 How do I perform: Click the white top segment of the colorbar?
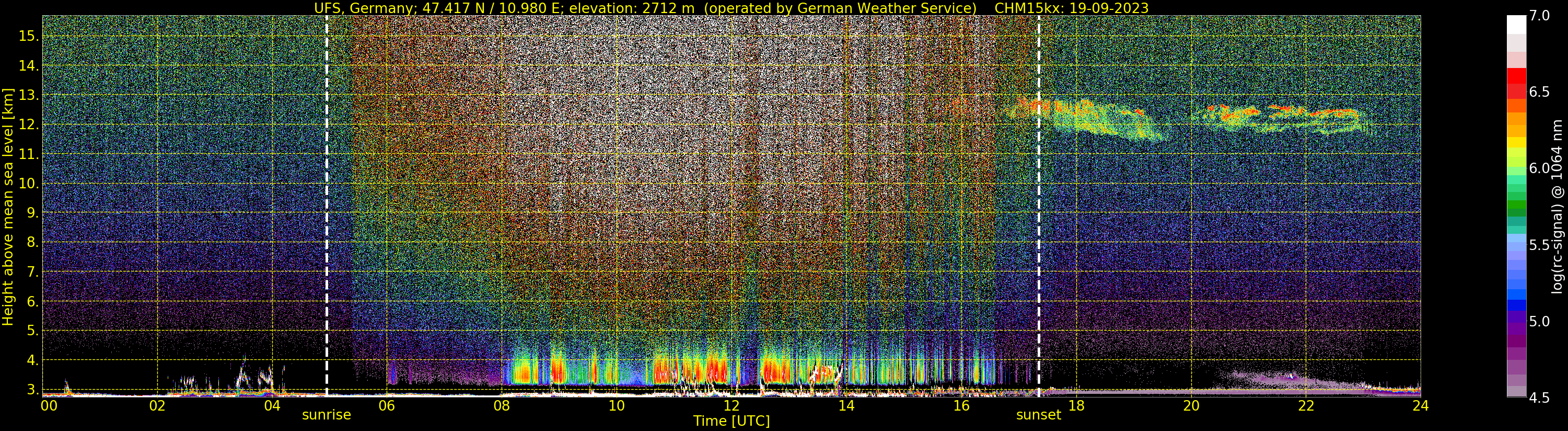tap(1516, 25)
